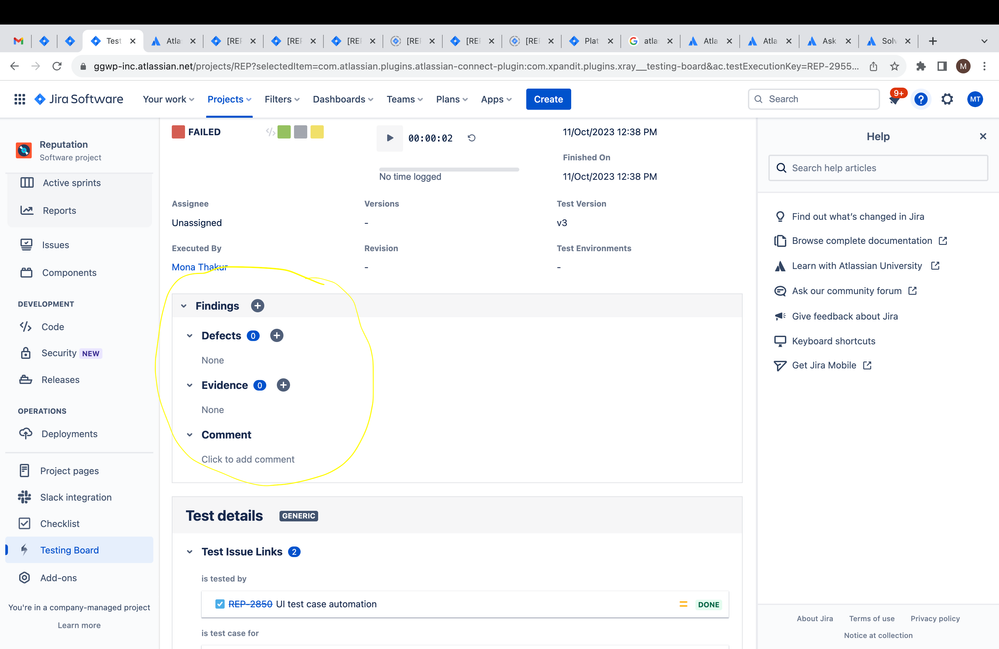Screen dimensions: 999x649
Task: Focus the Jira Search box
Action: pyautogui.click(x=814, y=99)
